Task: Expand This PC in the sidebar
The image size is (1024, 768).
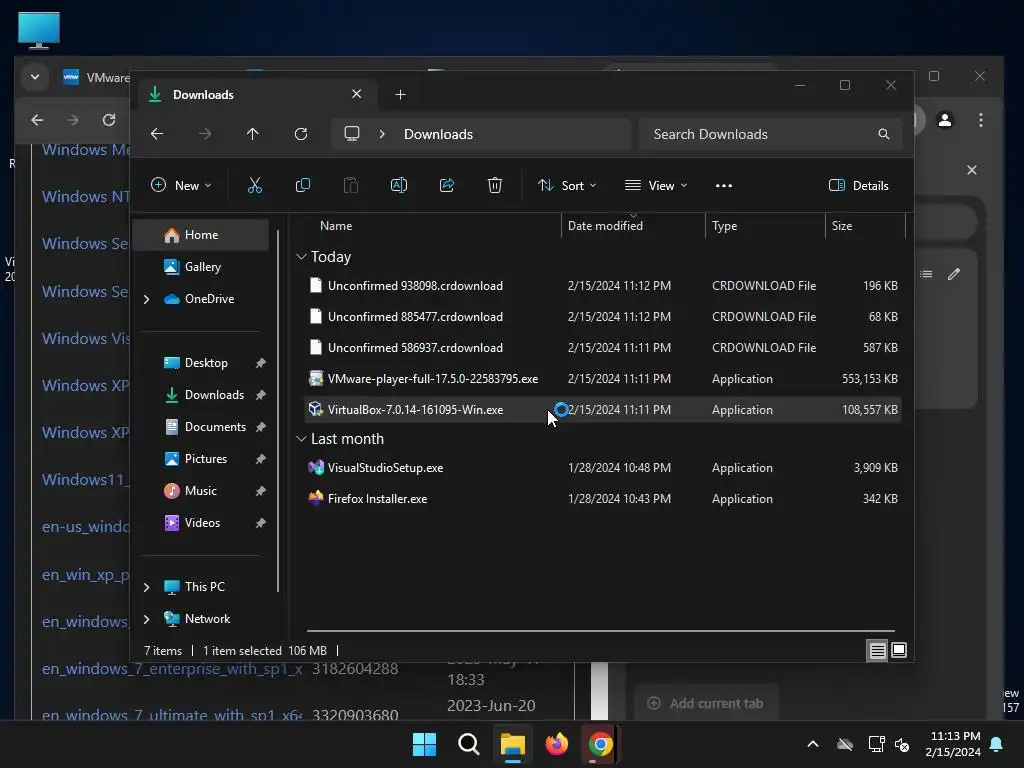Action: [147, 587]
